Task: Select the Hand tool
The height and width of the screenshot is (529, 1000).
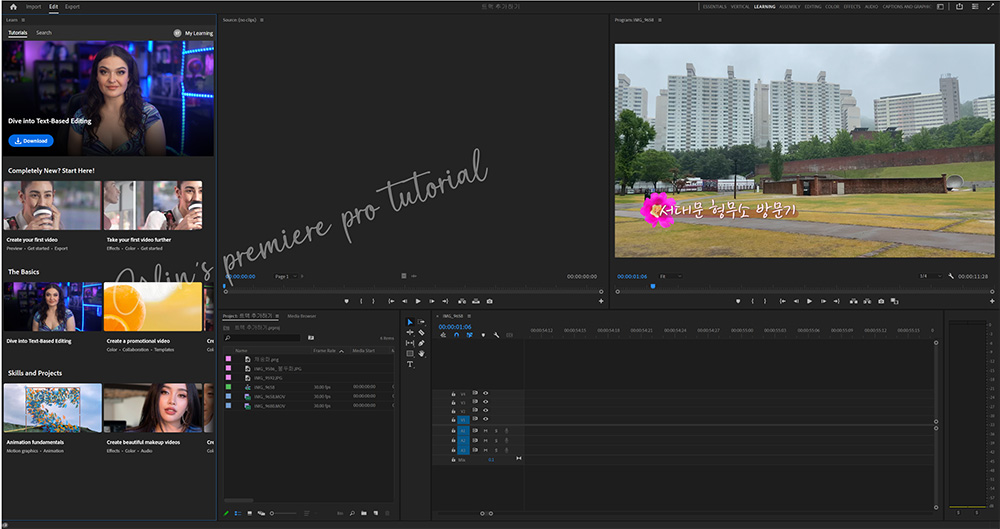Action: click(421, 354)
